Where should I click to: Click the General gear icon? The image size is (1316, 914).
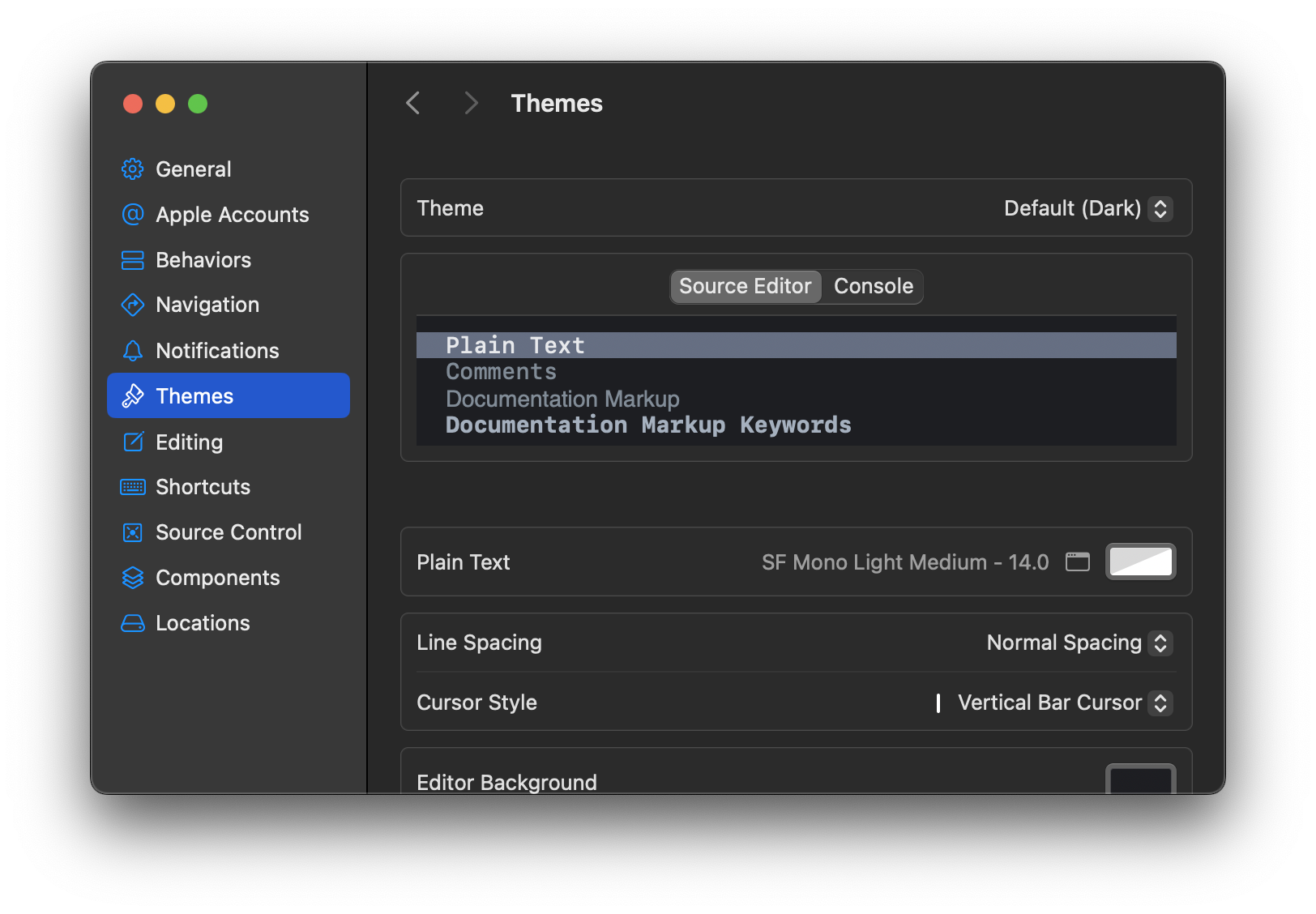(x=133, y=169)
